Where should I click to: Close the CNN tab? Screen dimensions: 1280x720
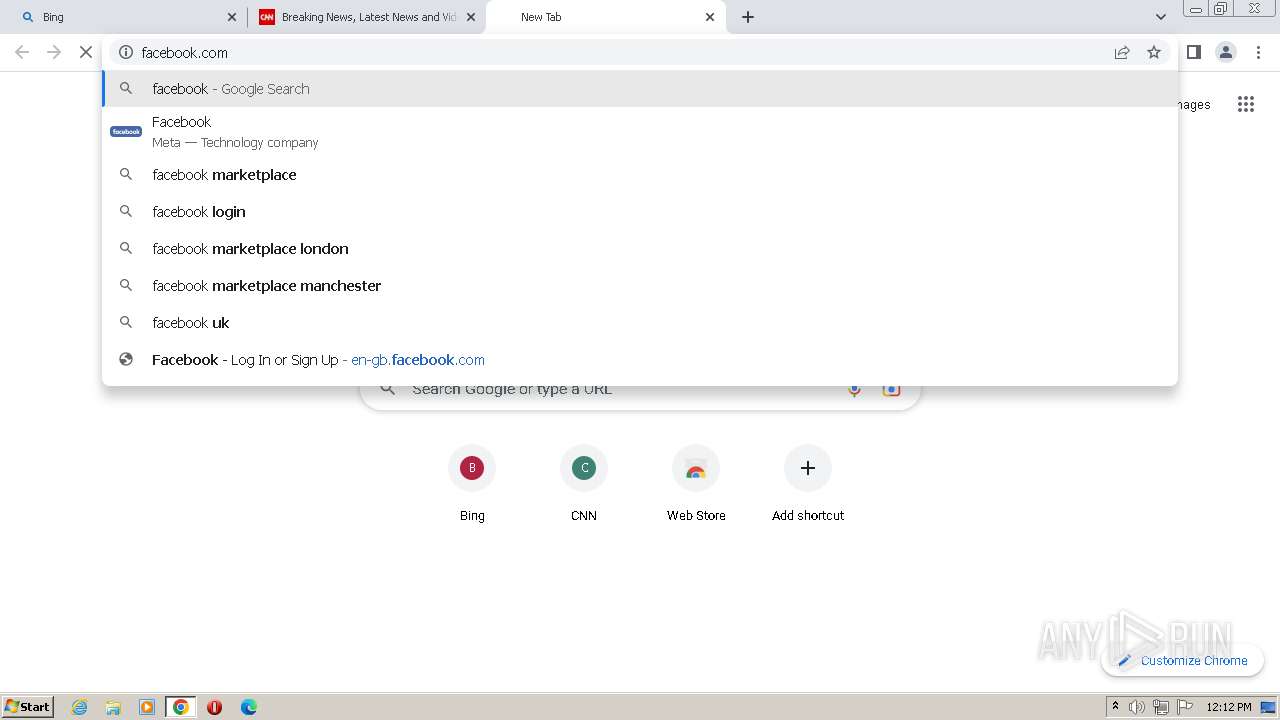coord(472,17)
